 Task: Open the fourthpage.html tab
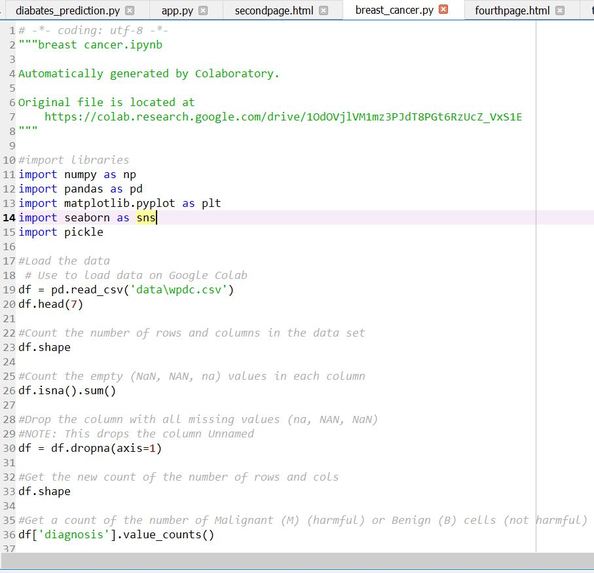pos(512,11)
